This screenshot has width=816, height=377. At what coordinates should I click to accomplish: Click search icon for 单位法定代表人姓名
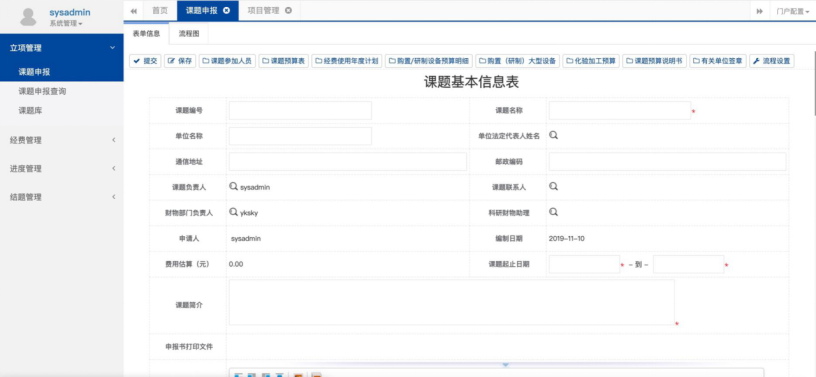554,135
